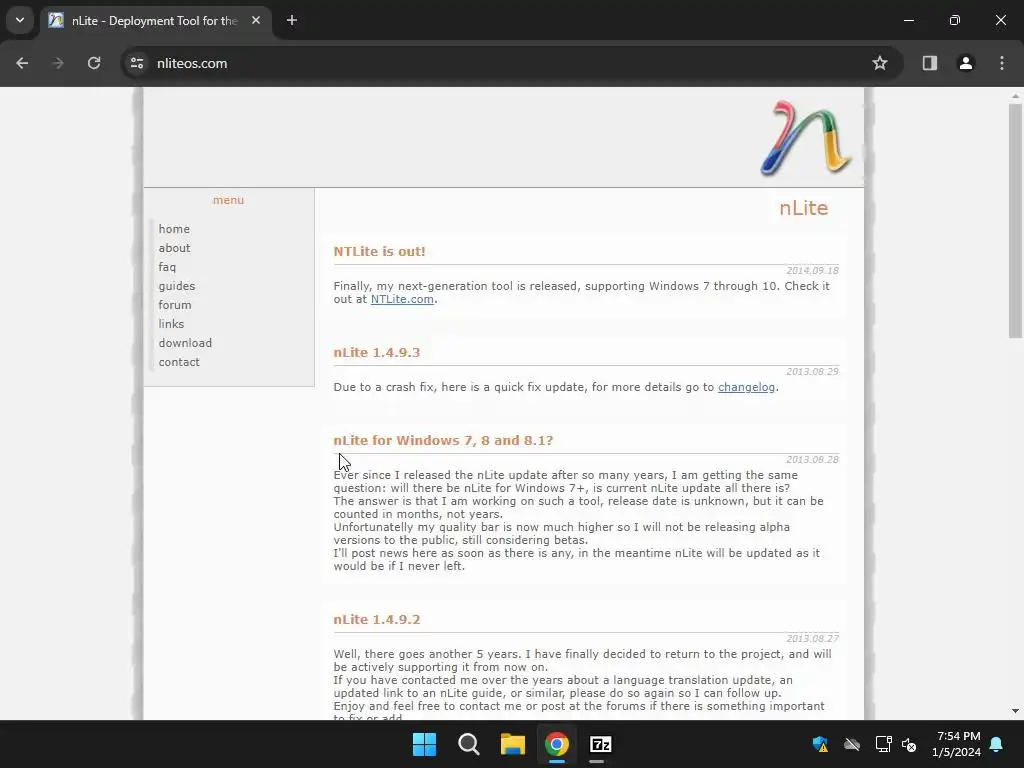The height and width of the screenshot is (768, 1024).
Task: Open the network status tray icon
Action: 883,744
